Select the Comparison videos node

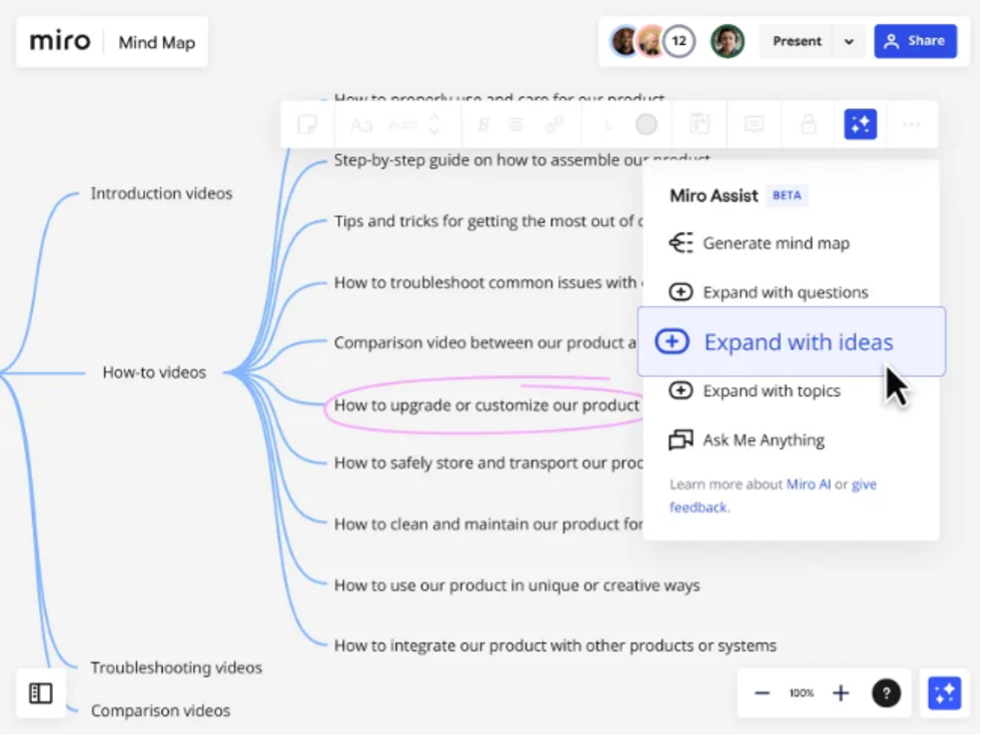click(160, 711)
